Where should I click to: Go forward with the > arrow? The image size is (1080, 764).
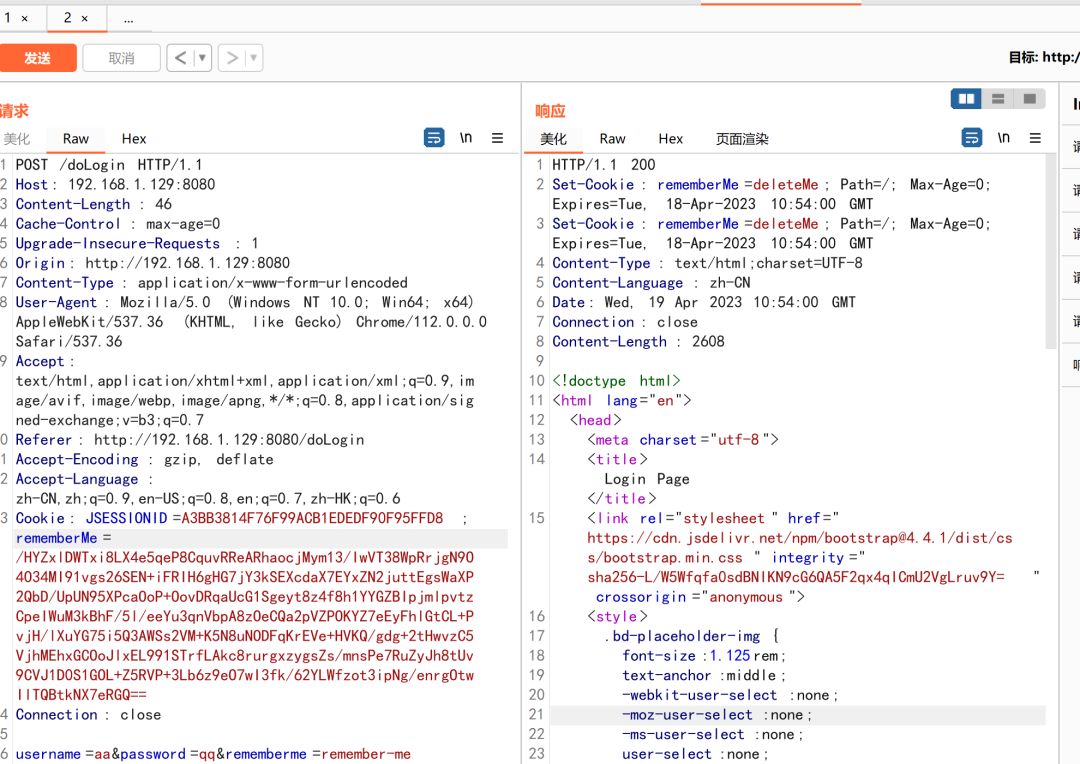(232, 58)
